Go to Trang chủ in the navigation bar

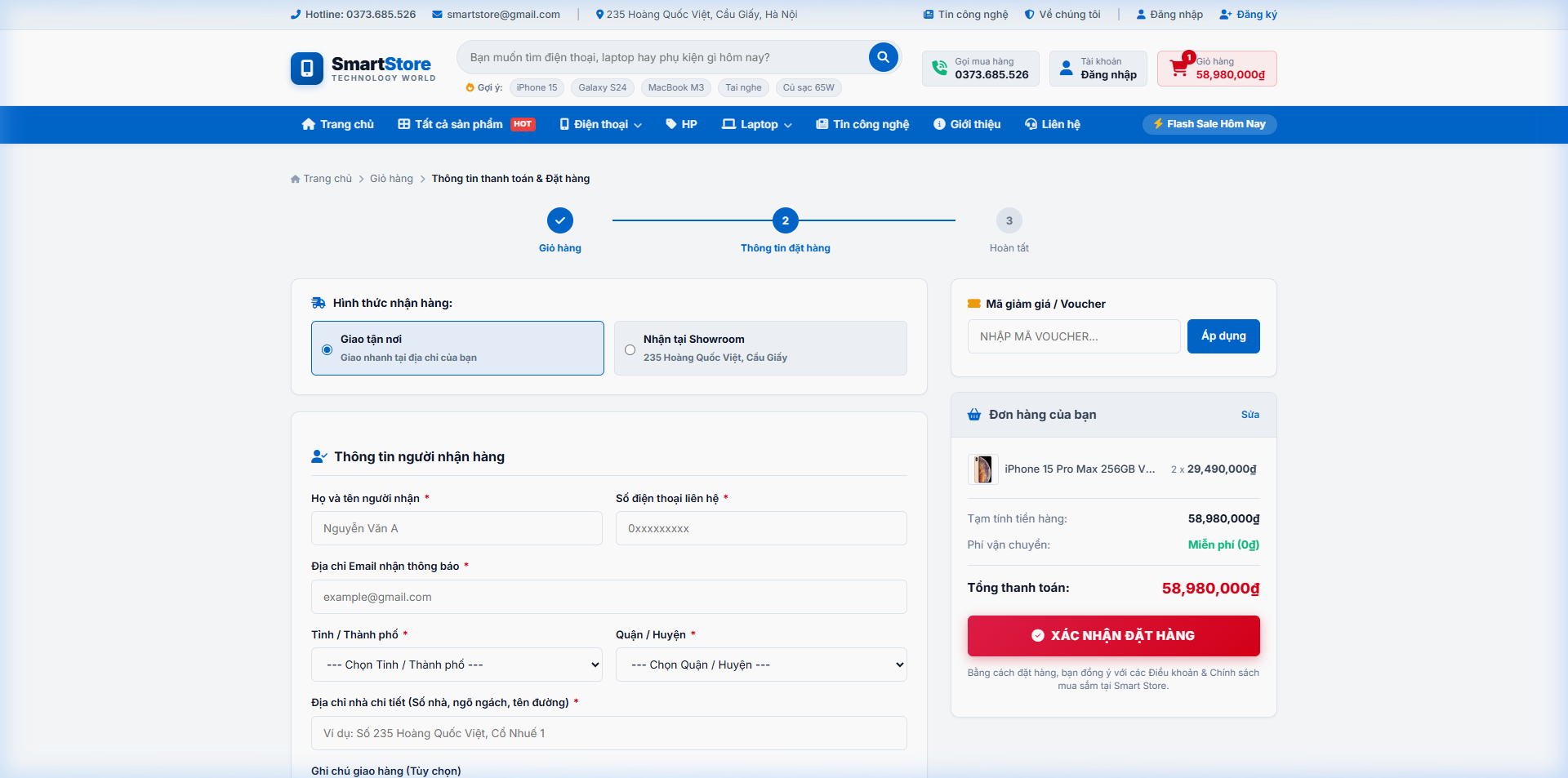(338, 124)
